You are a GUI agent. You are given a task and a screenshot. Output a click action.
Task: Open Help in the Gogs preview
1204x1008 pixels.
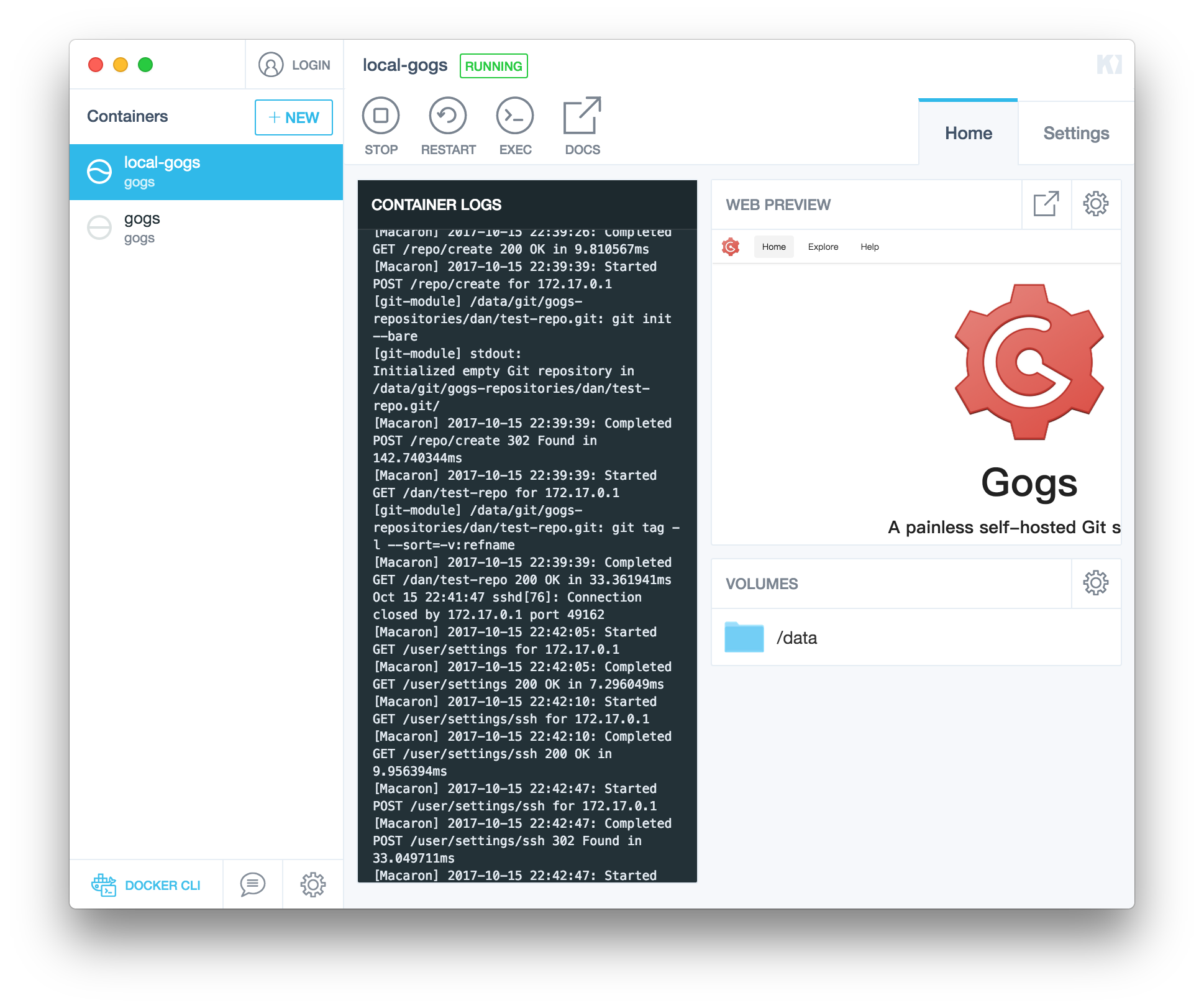click(x=869, y=247)
